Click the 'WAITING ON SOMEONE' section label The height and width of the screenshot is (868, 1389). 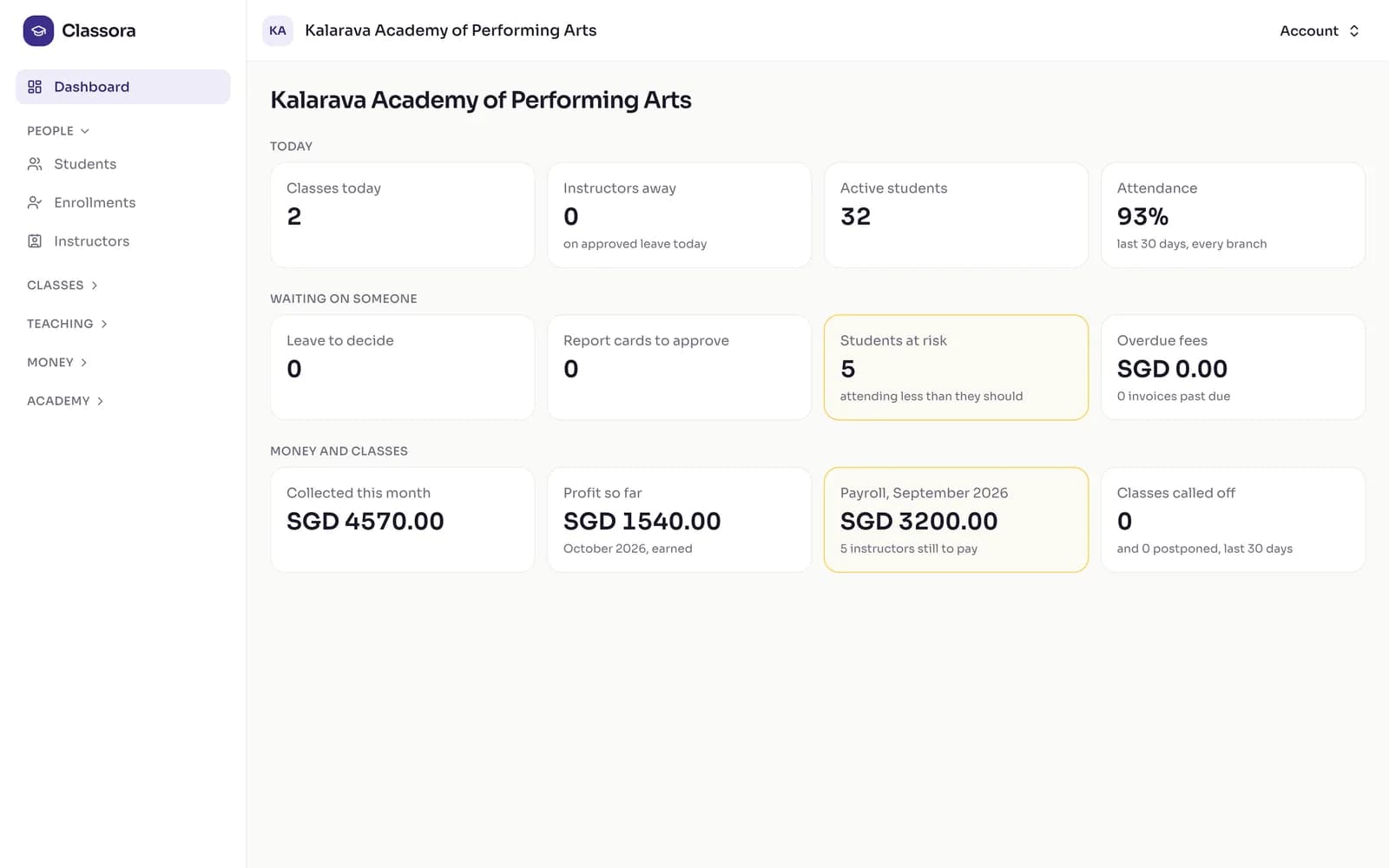[344, 299]
